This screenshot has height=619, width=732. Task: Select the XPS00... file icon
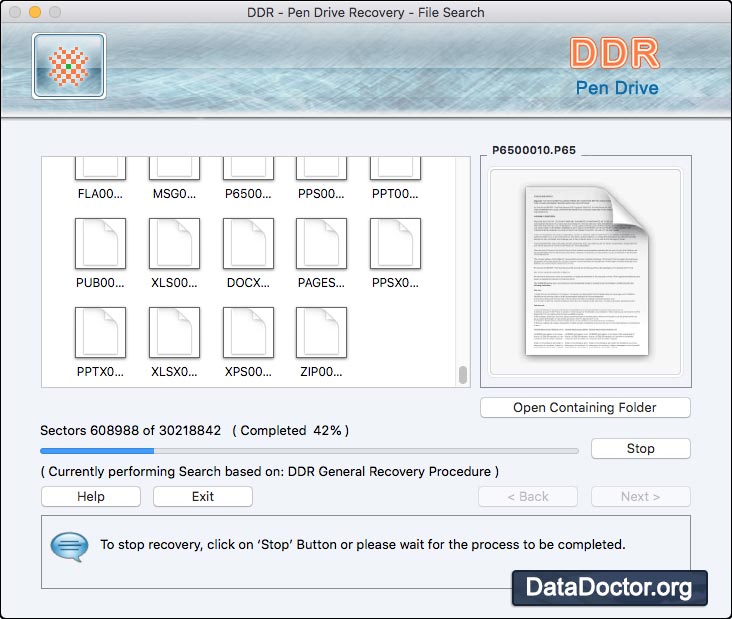click(x=248, y=332)
